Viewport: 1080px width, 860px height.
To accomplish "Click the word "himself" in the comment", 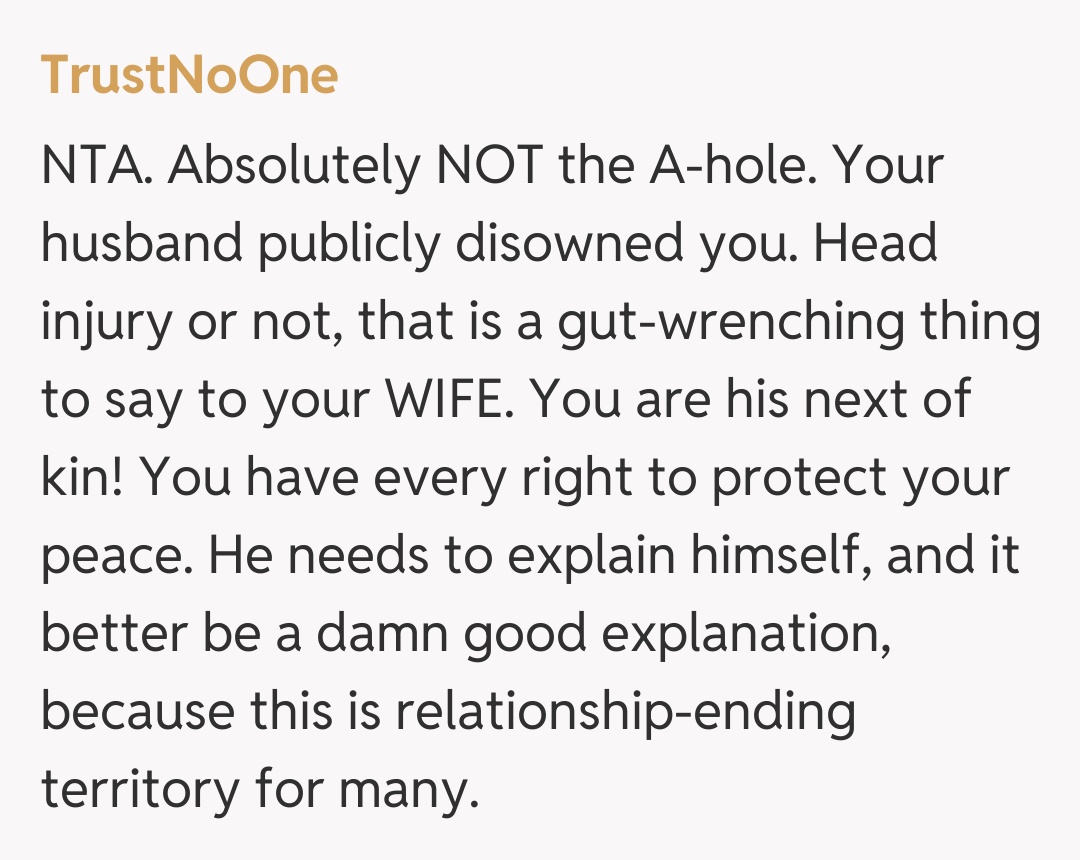I will pyautogui.click(x=765, y=557).
